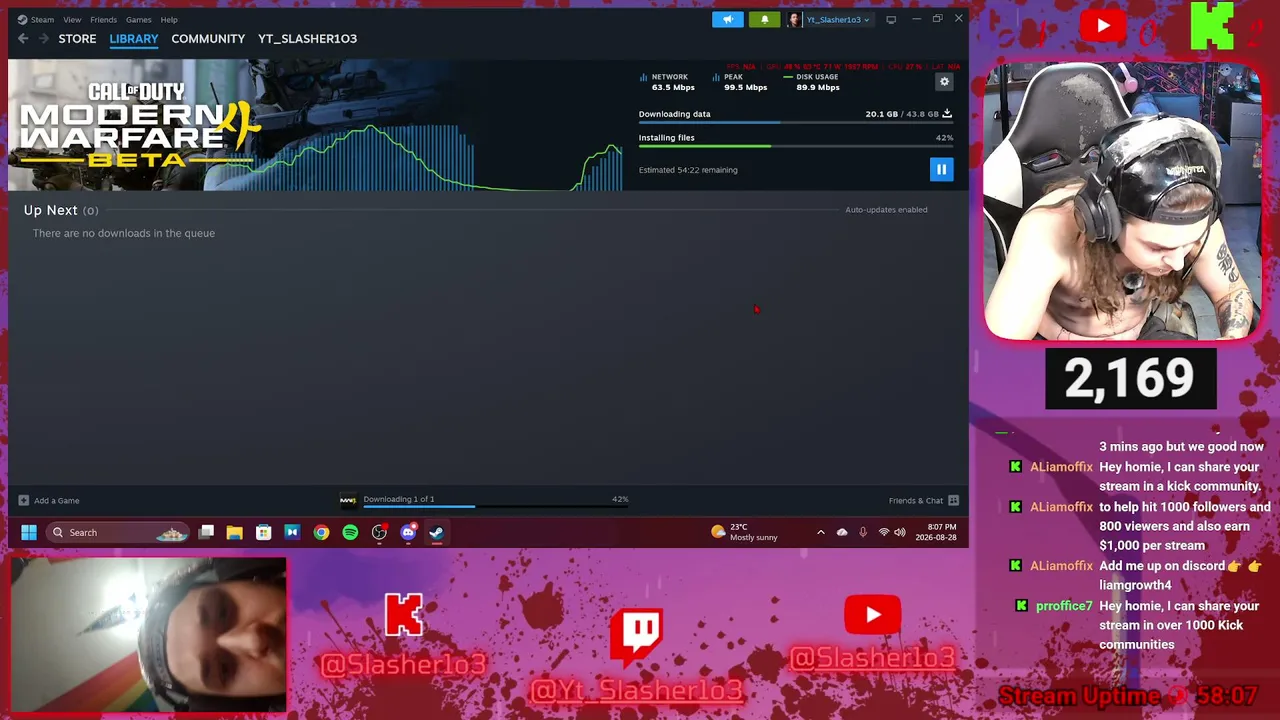
Task: Click the DISK USAGE 89.9 Mbps stat
Action: 812,82
